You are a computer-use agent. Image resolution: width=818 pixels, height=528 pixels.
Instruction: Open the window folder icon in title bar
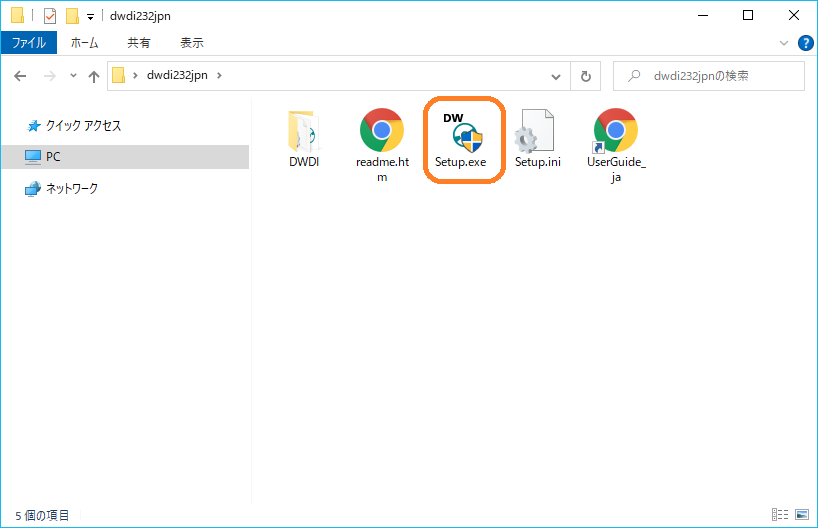(17, 16)
